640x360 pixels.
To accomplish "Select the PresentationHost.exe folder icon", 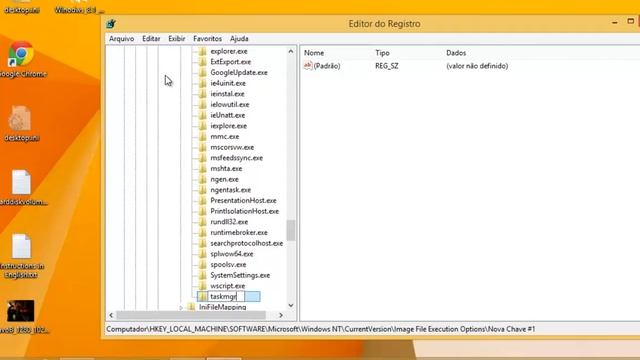I will pyautogui.click(x=202, y=200).
